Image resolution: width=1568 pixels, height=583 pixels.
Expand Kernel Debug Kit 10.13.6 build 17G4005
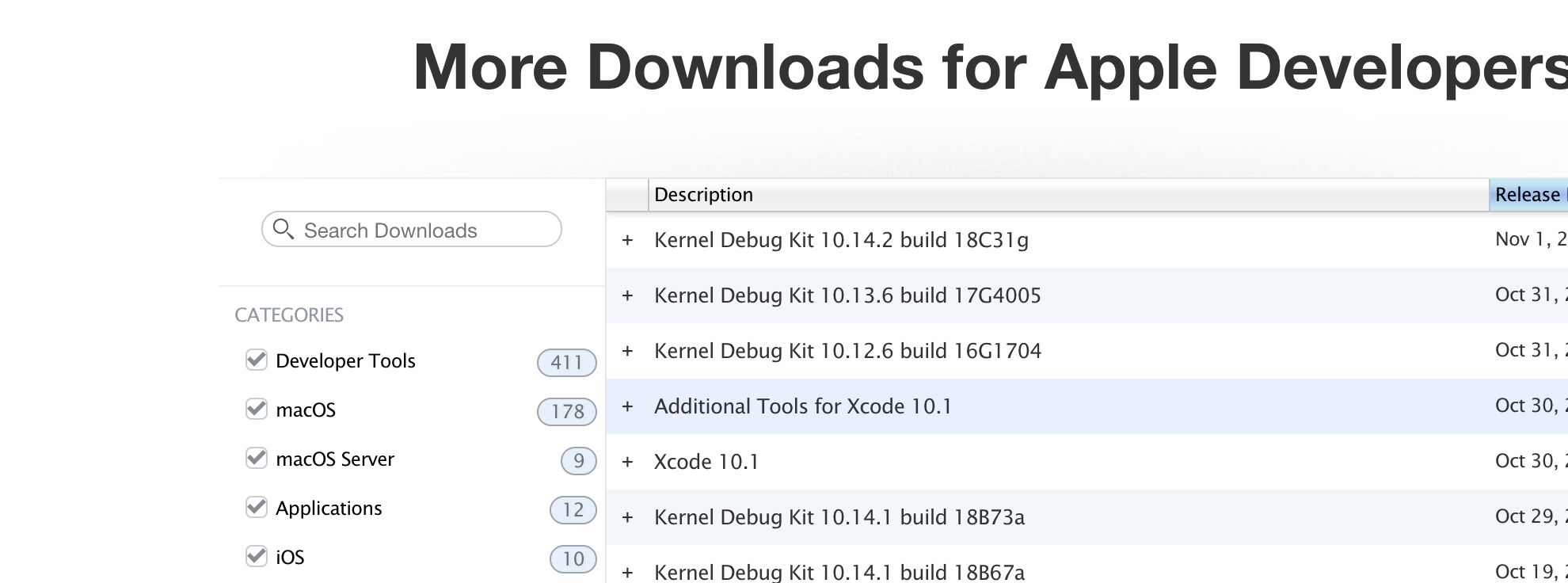tap(628, 295)
